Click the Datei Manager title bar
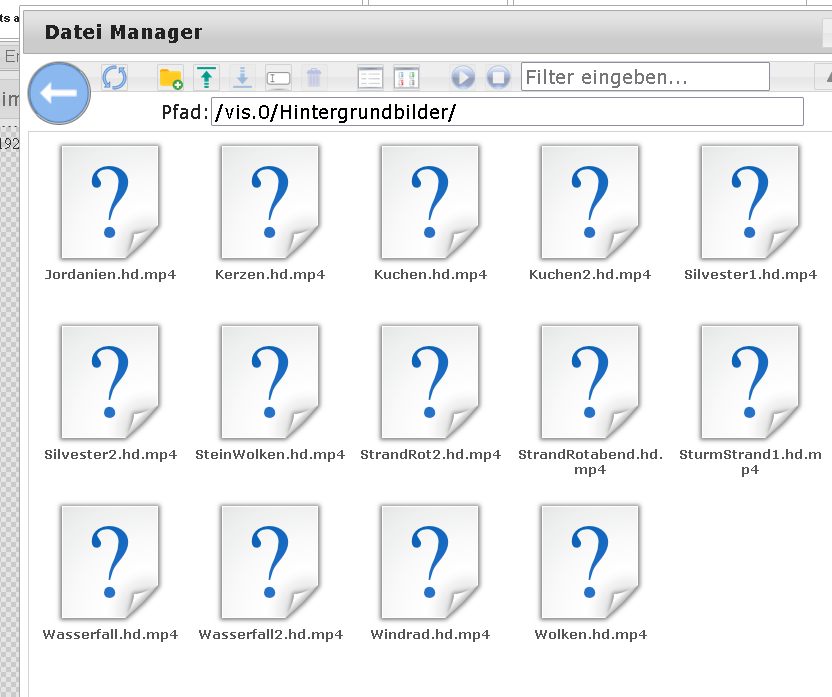 [428, 32]
